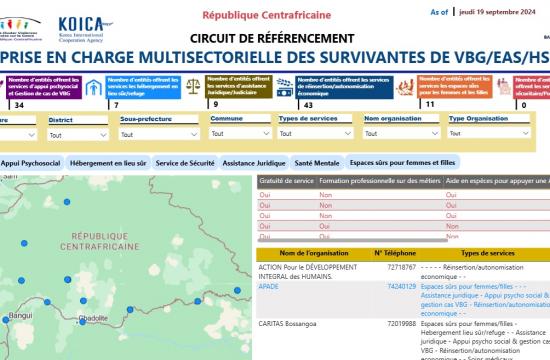This screenshot has width=550, height=360.
Task: Open the Commune dropdown
Action: point(240,133)
